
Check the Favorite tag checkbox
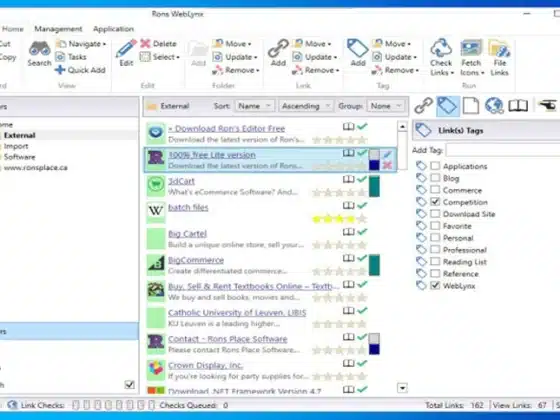click(435, 225)
